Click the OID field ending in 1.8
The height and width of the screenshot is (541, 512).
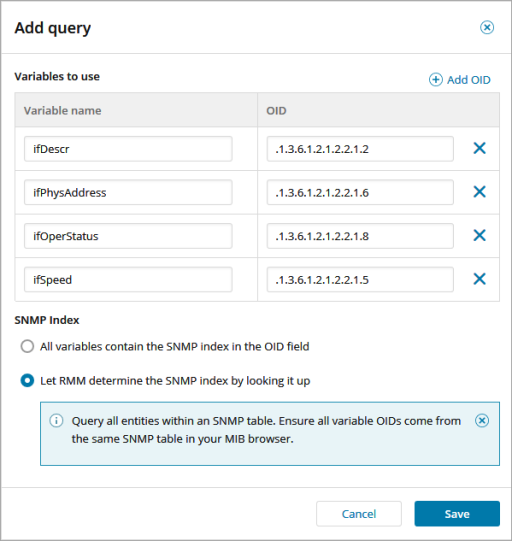click(x=360, y=236)
